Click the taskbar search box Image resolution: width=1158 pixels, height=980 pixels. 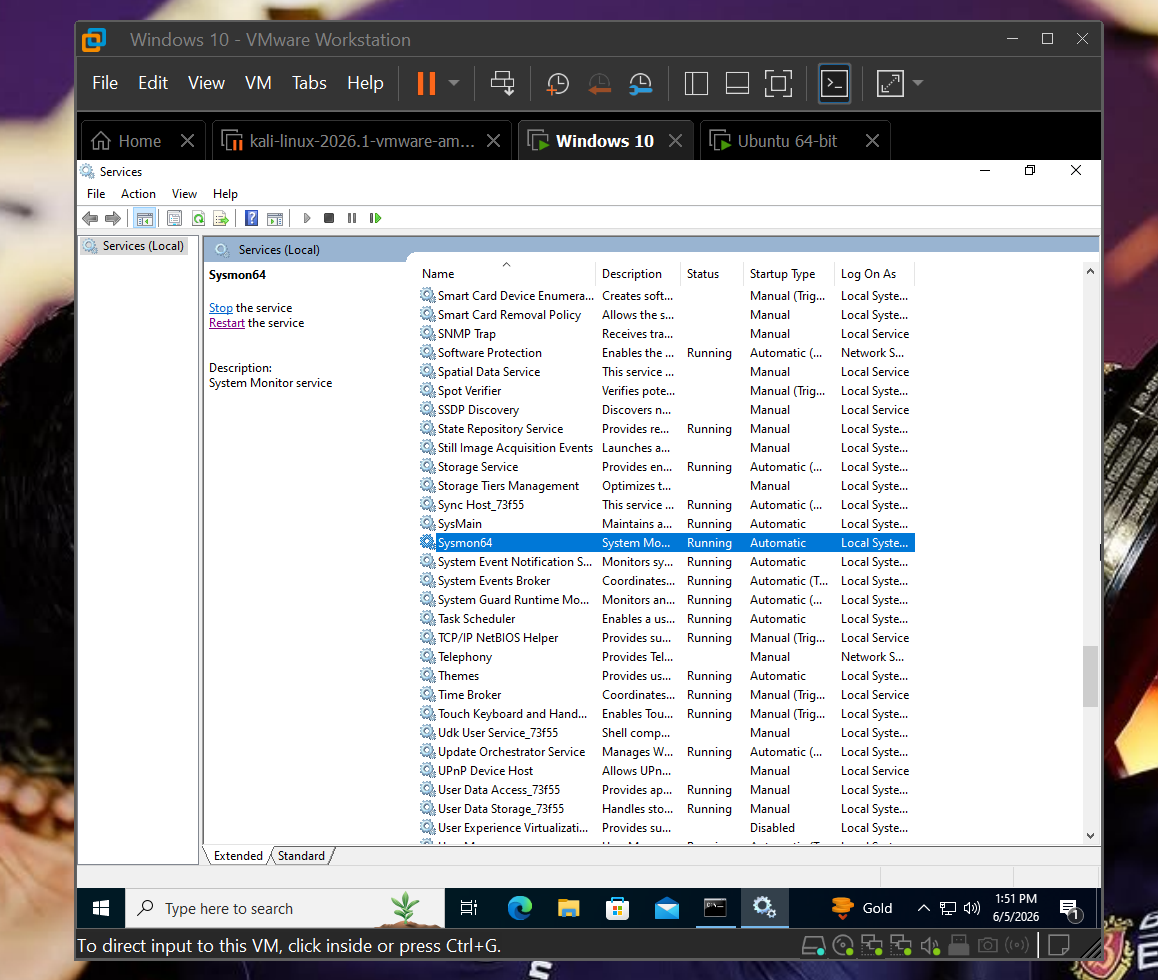pyautogui.click(x=285, y=908)
